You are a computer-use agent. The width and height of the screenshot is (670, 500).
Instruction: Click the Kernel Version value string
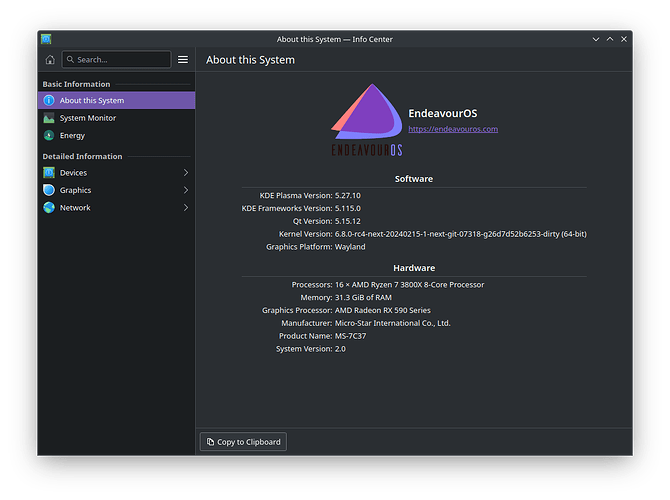click(x=461, y=234)
